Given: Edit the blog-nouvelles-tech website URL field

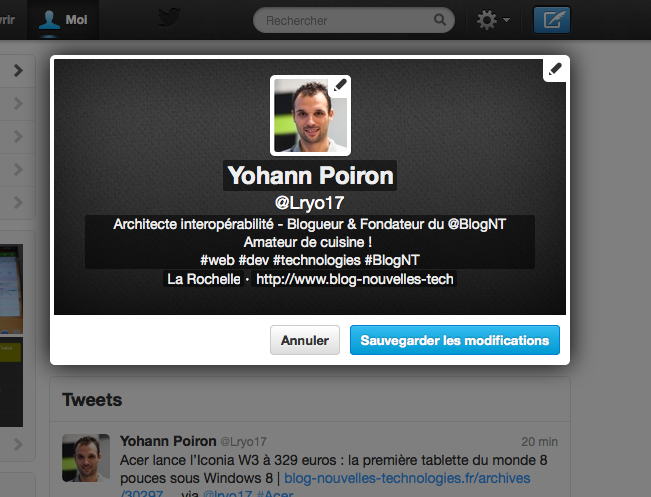Looking at the screenshot, I should click(354, 279).
